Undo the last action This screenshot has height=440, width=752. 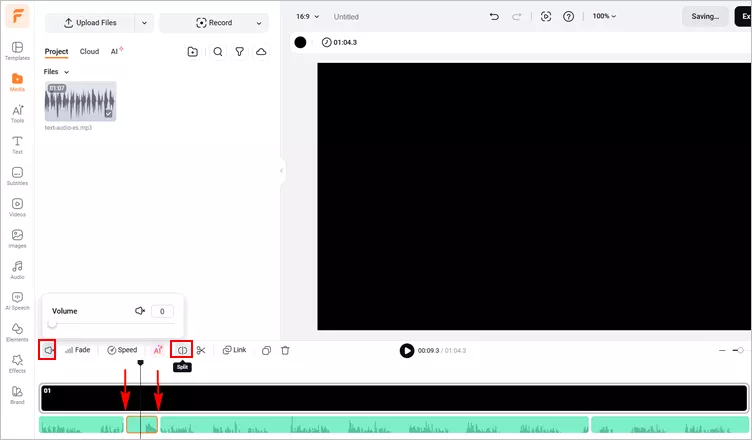[494, 17]
